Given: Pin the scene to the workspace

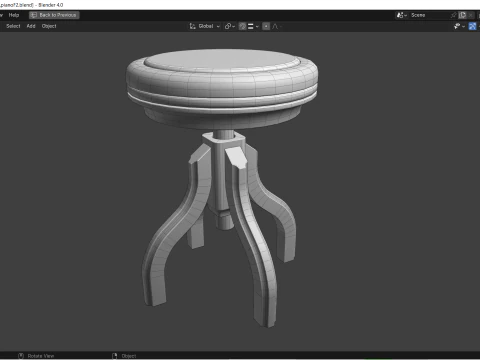Looking at the screenshot, I should pos(453,15).
